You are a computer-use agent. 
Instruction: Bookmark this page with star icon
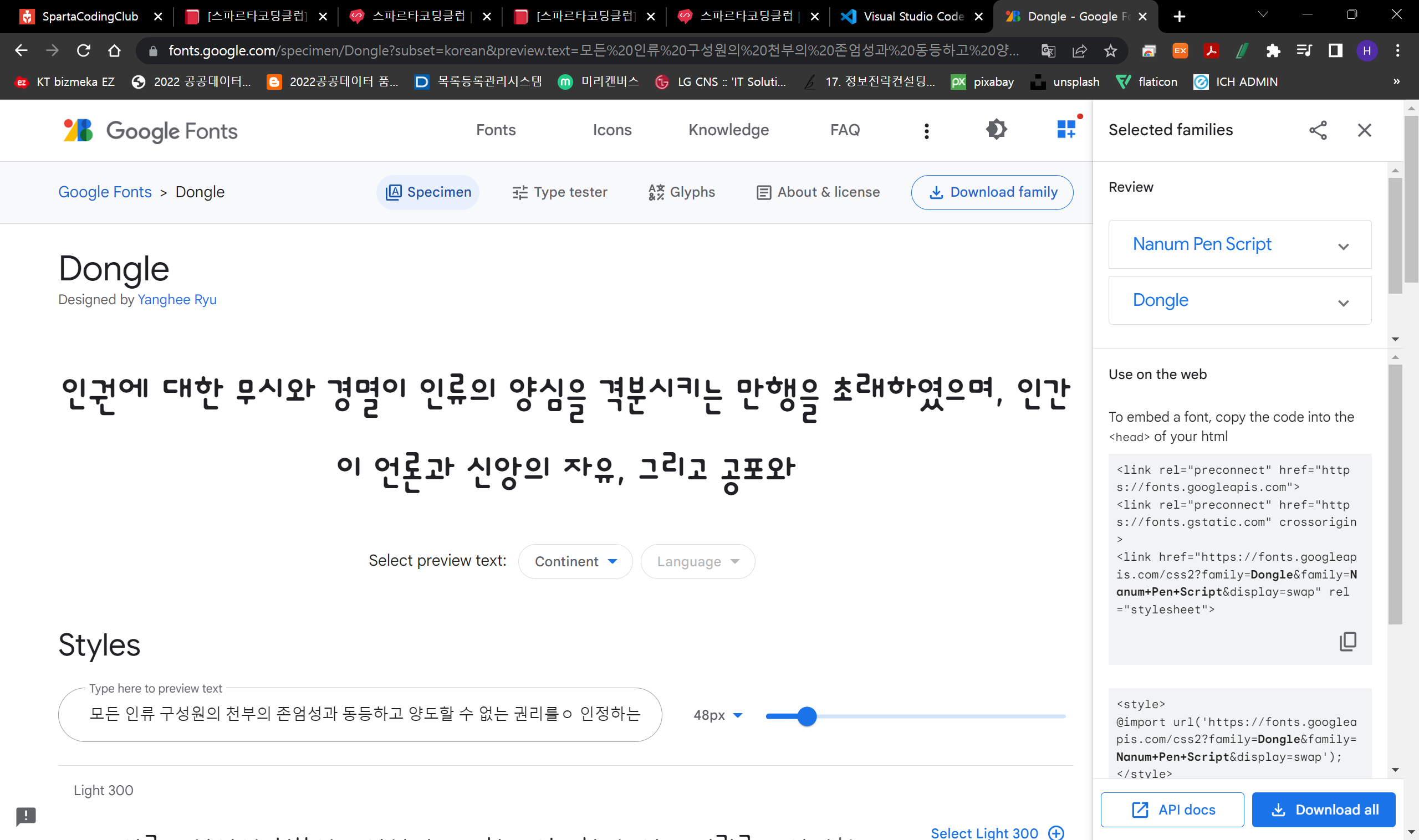1110,51
